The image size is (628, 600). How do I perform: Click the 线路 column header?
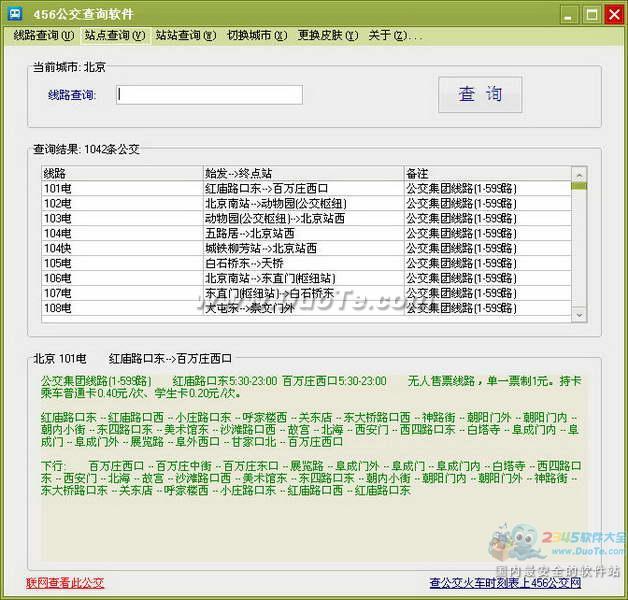(122, 173)
